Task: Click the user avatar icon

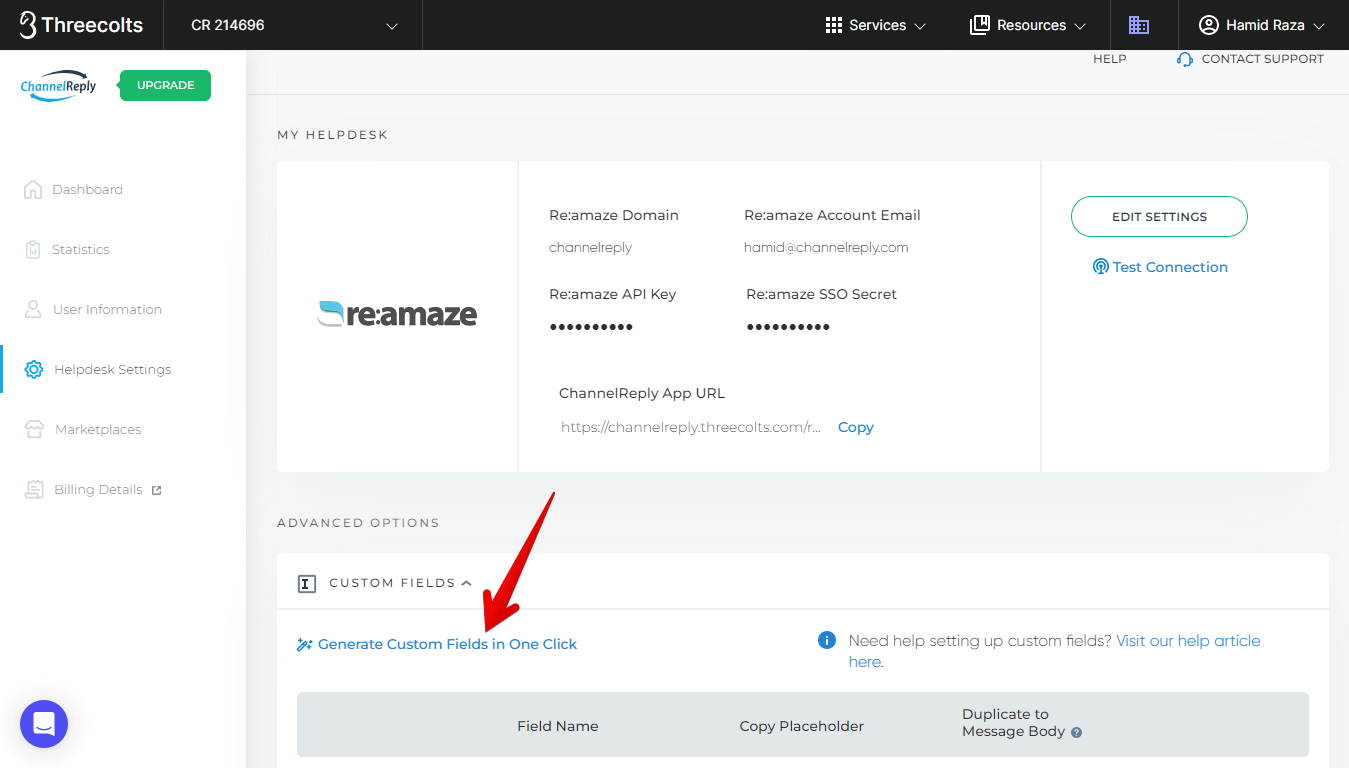Action: point(1209,25)
